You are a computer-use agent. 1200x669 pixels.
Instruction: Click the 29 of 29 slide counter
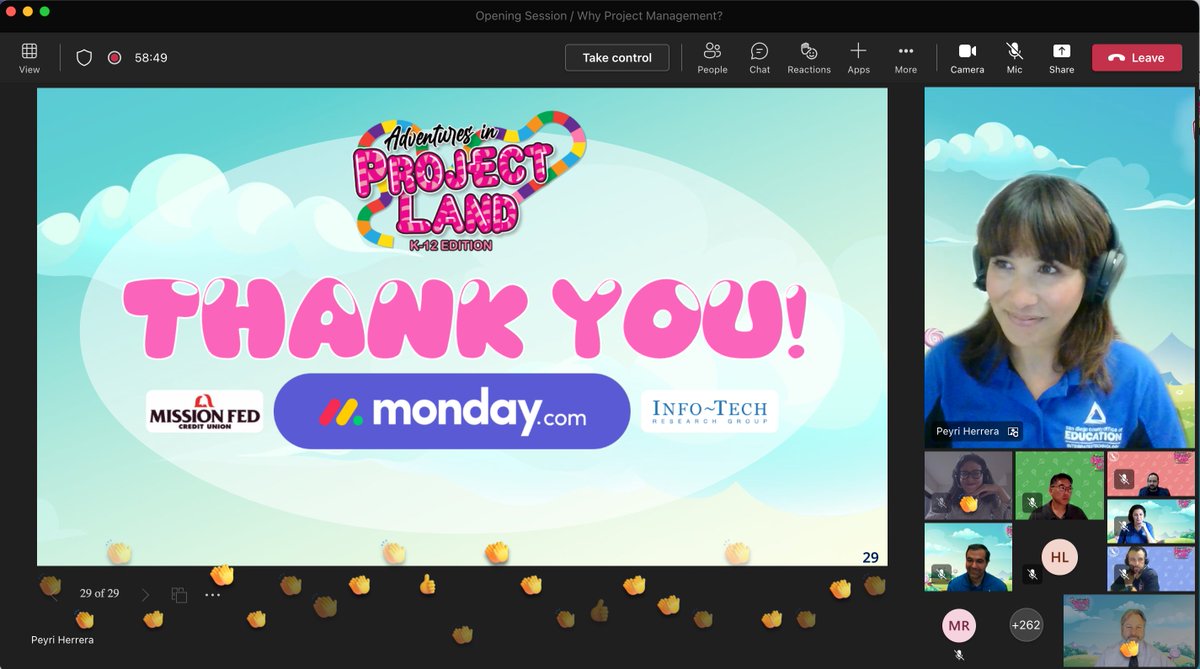point(99,594)
